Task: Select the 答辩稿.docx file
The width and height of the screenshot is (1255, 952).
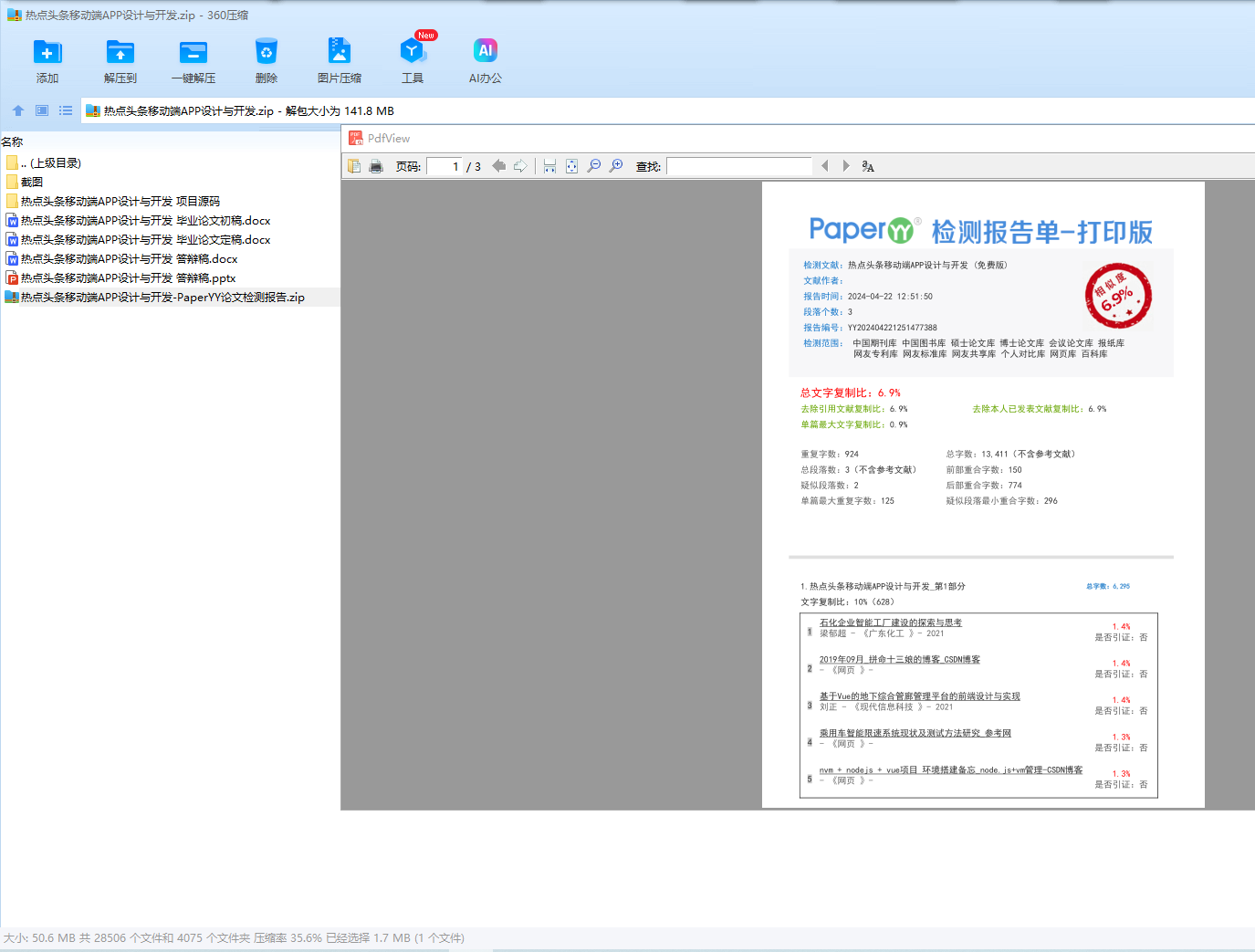Action: coord(170,259)
